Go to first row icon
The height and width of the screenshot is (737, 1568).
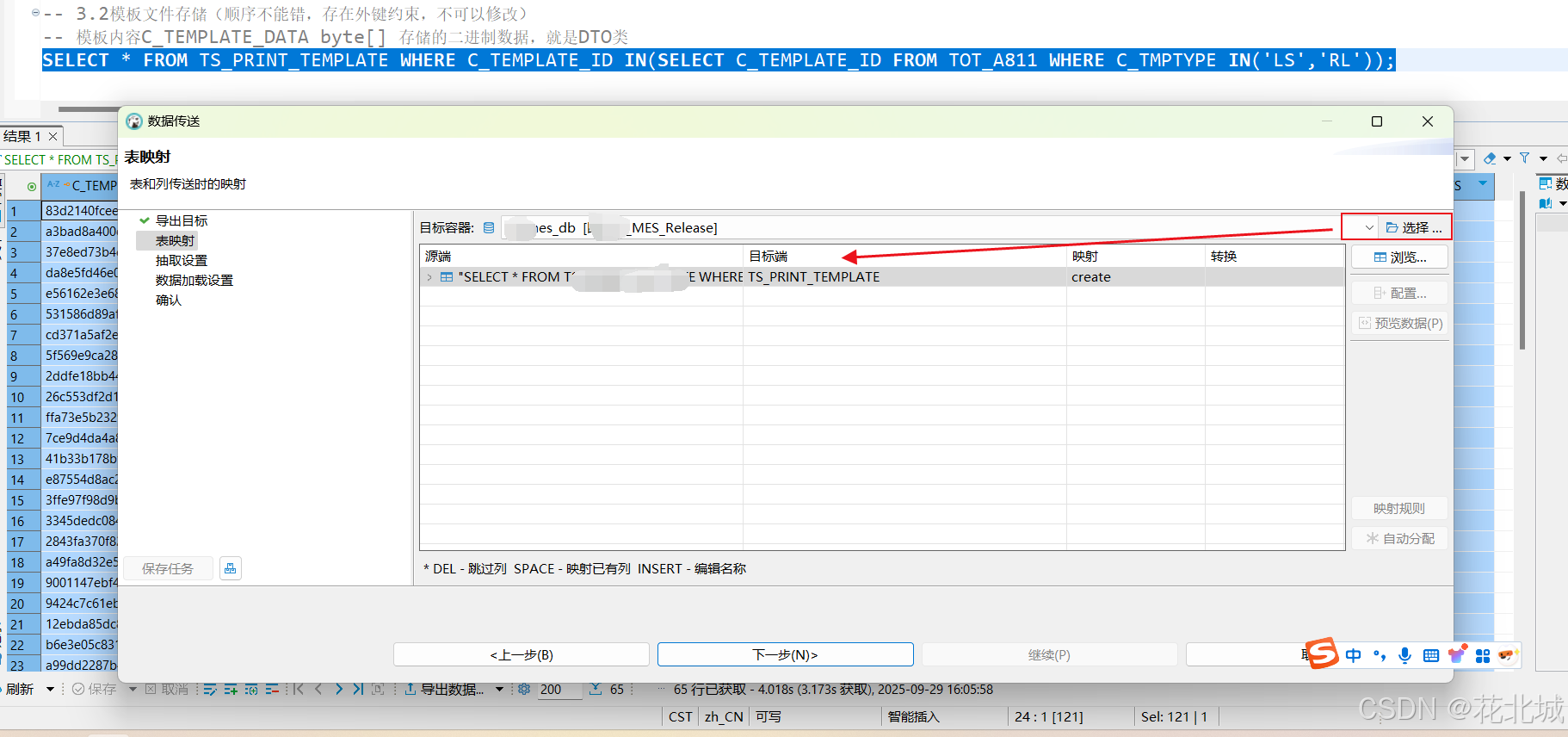pos(299,689)
